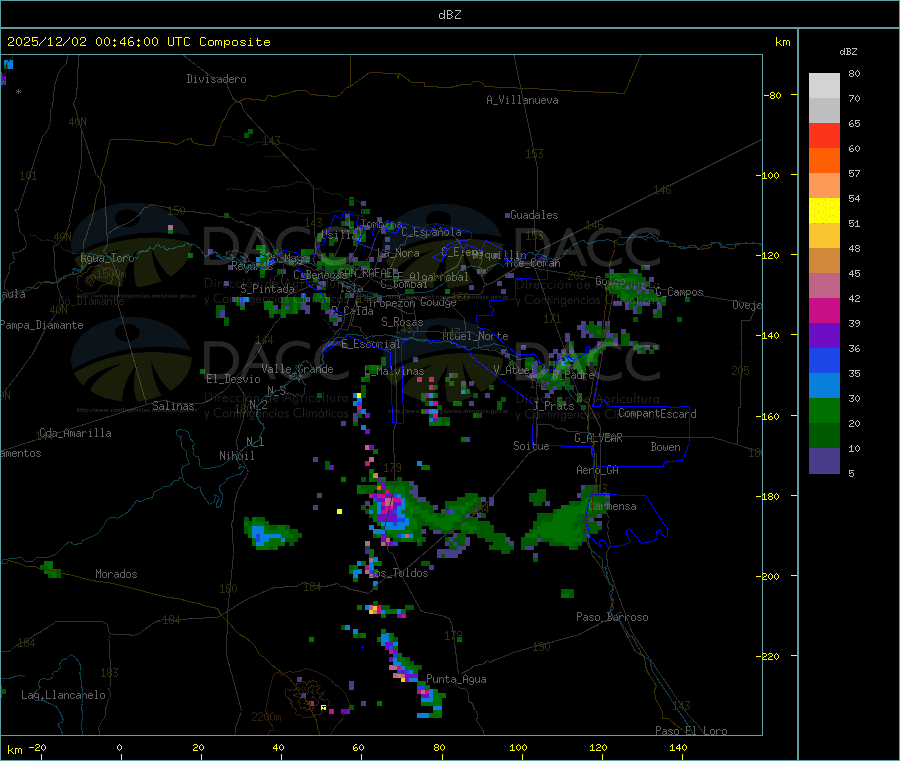900x761 pixels.
Task: Click the Valle_Grande map label
Action: pos(297,369)
